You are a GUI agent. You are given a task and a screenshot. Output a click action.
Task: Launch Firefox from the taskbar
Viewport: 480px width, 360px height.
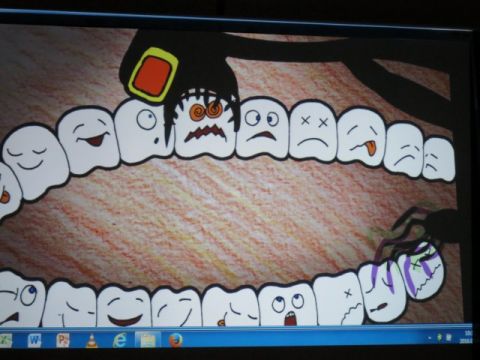(175, 340)
